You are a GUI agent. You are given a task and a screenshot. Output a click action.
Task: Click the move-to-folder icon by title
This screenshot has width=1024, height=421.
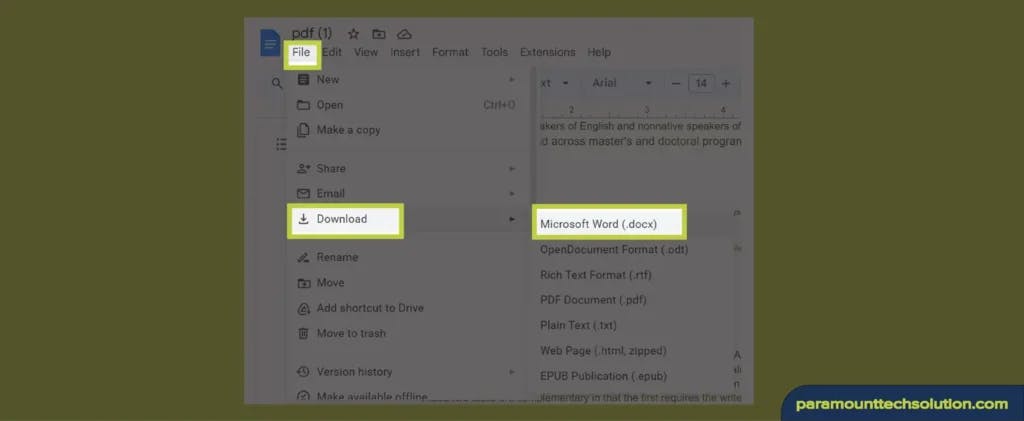tap(379, 34)
